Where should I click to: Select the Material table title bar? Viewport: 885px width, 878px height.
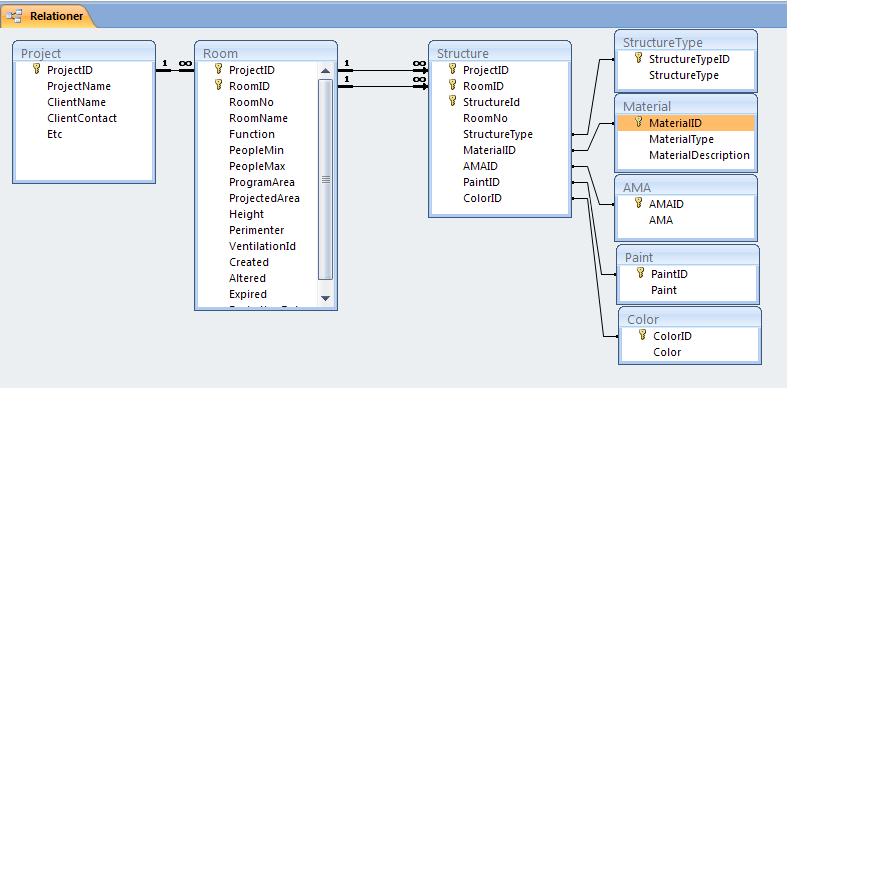click(x=686, y=106)
